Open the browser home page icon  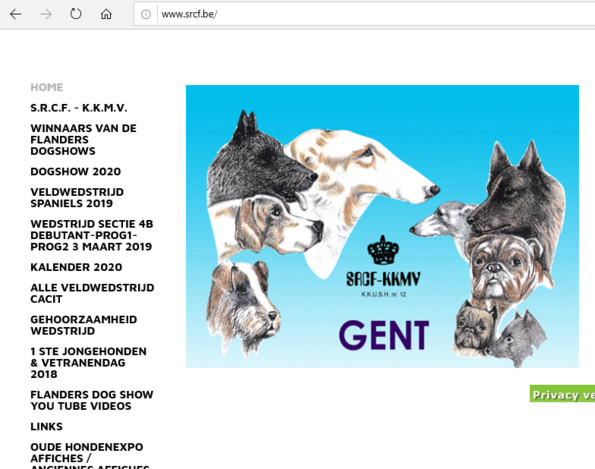(x=106, y=14)
